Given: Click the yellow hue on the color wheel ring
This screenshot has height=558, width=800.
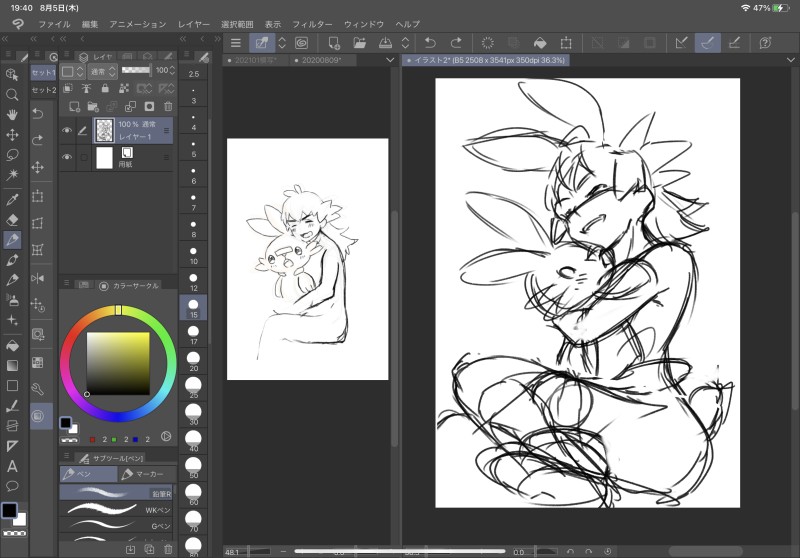Looking at the screenshot, I should pos(118,311).
